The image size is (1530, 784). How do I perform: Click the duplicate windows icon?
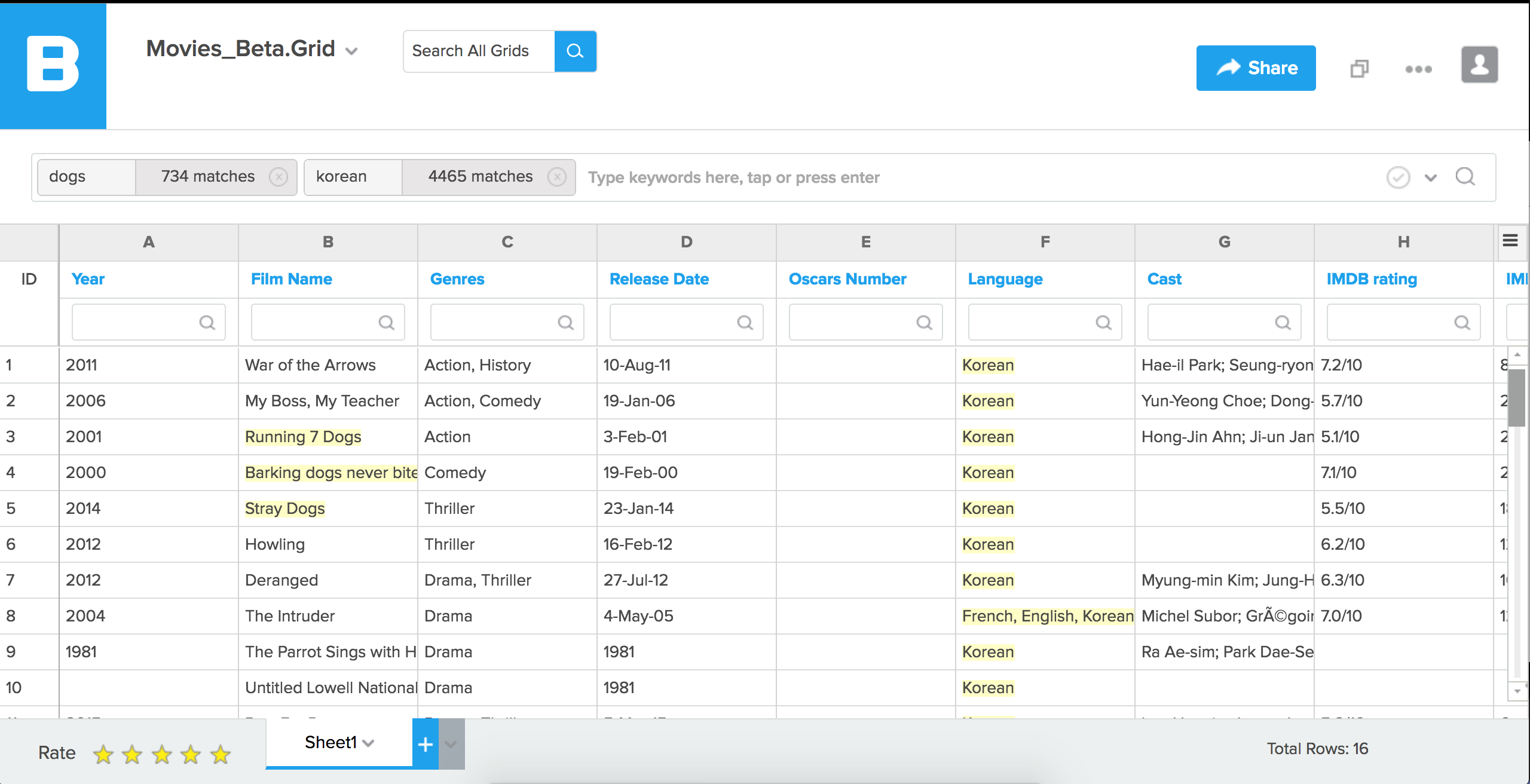(1359, 69)
